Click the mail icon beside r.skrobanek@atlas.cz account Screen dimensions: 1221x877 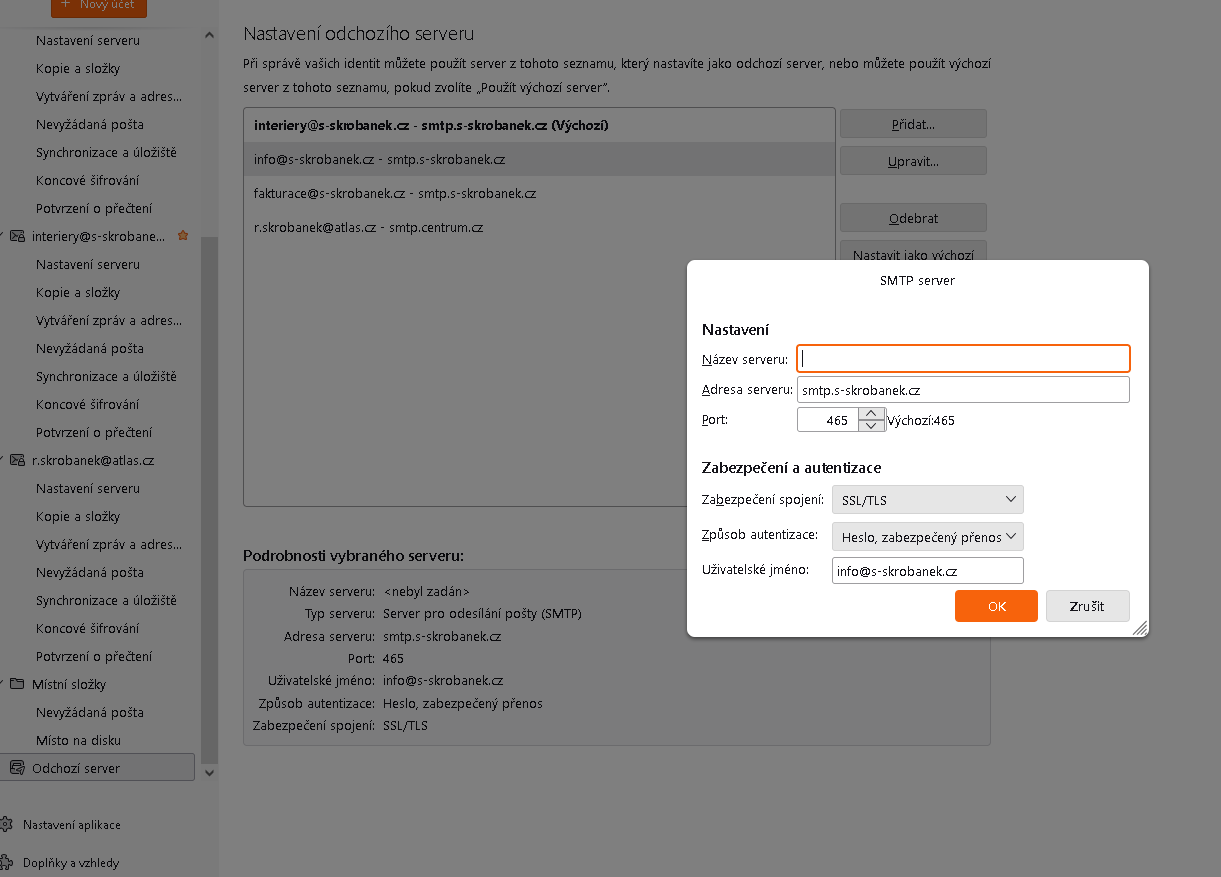click(17, 460)
